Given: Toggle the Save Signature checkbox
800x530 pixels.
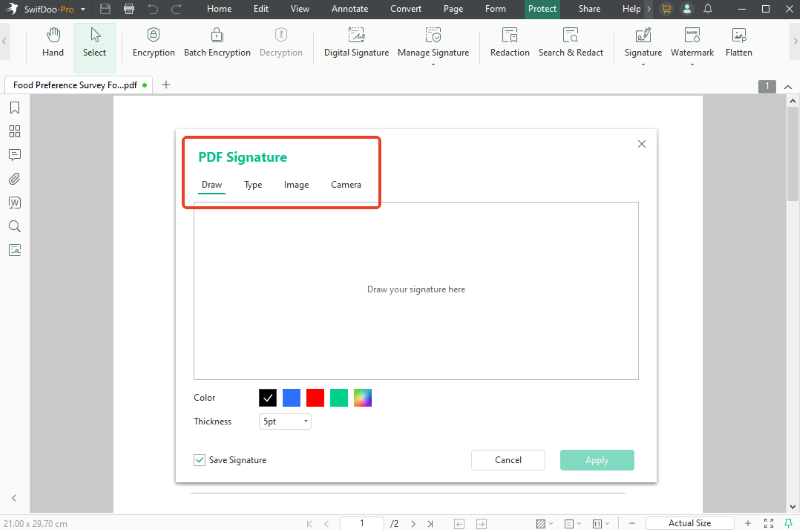Looking at the screenshot, I should click(199, 460).
